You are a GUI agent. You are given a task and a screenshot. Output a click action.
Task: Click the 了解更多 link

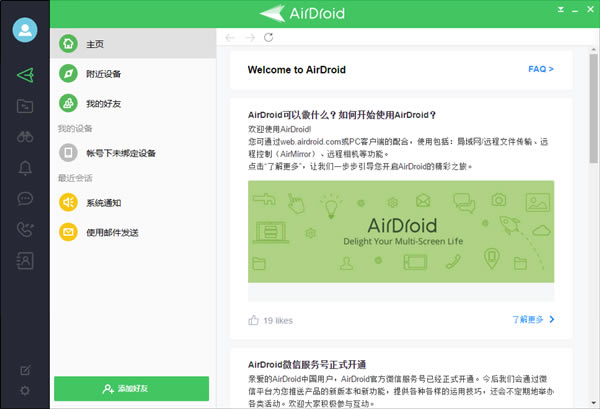click(533, 319)
